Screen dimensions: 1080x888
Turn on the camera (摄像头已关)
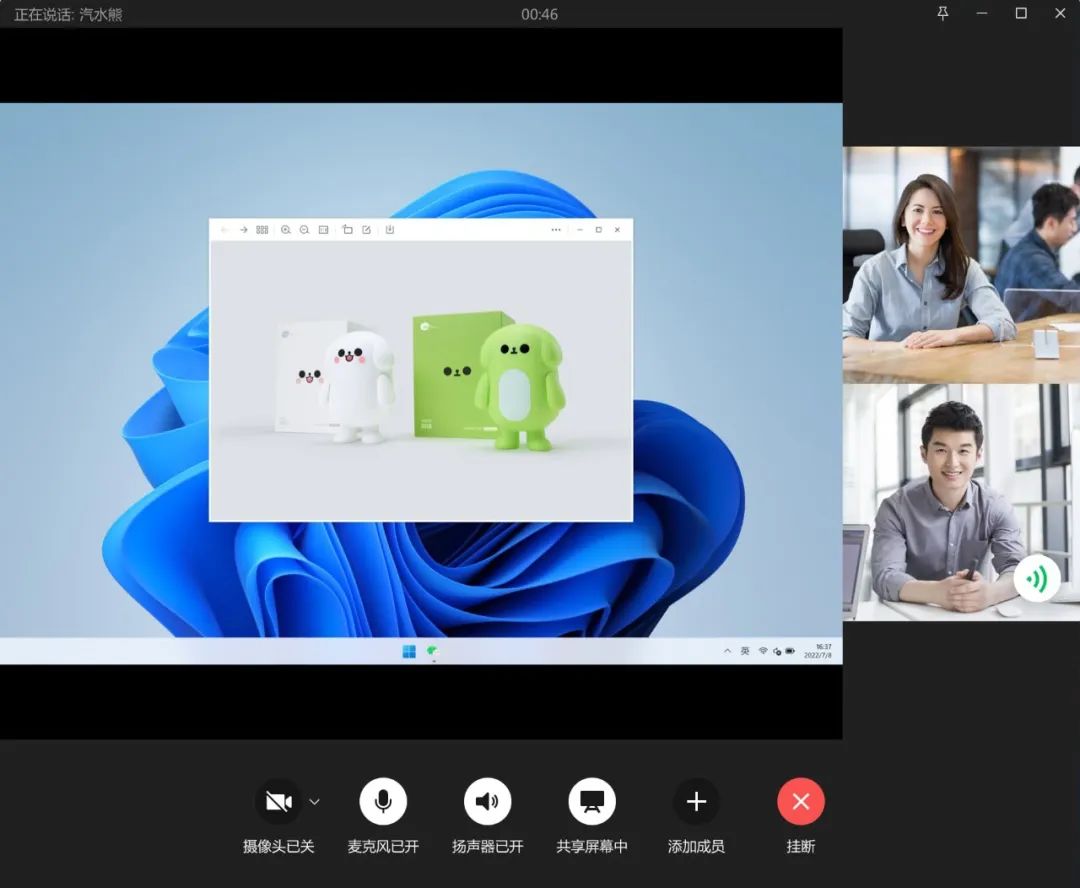pos(278,801)
